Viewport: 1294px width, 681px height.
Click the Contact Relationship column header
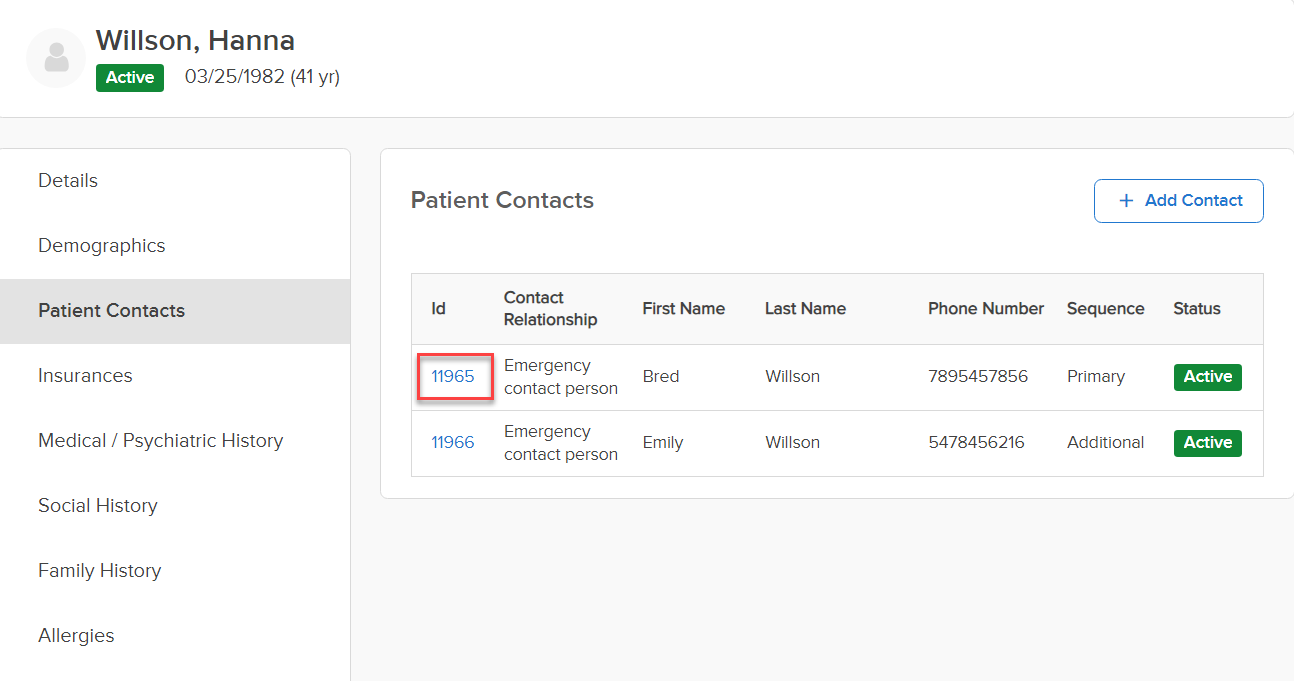click(551, 309)
